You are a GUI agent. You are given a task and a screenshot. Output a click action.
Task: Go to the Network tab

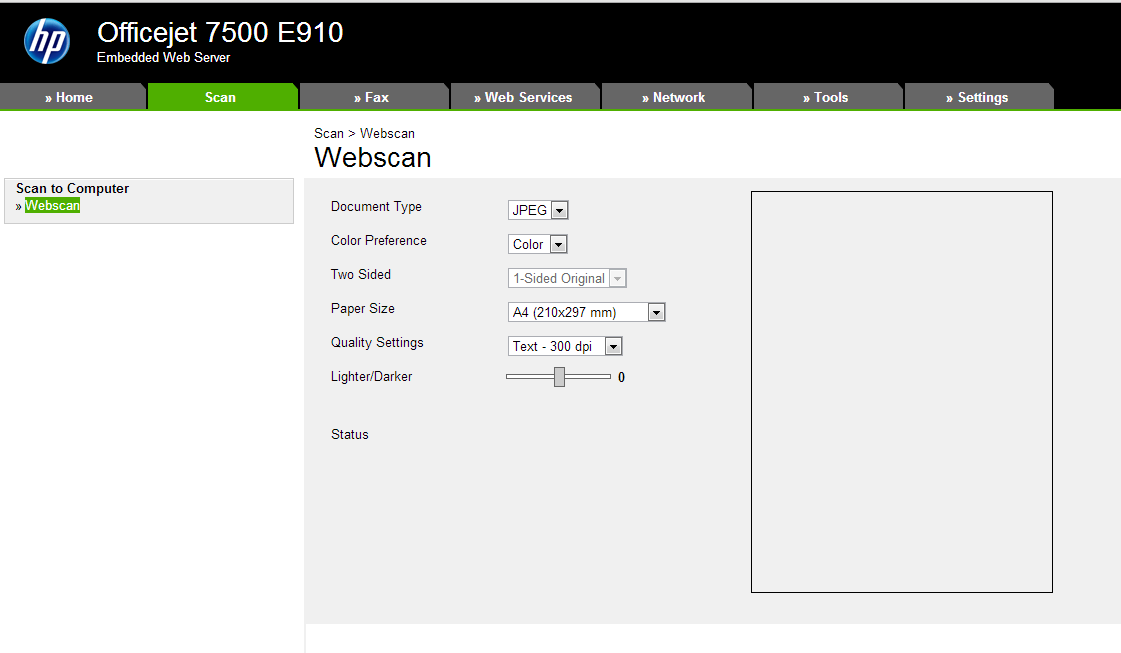[676, 97]
